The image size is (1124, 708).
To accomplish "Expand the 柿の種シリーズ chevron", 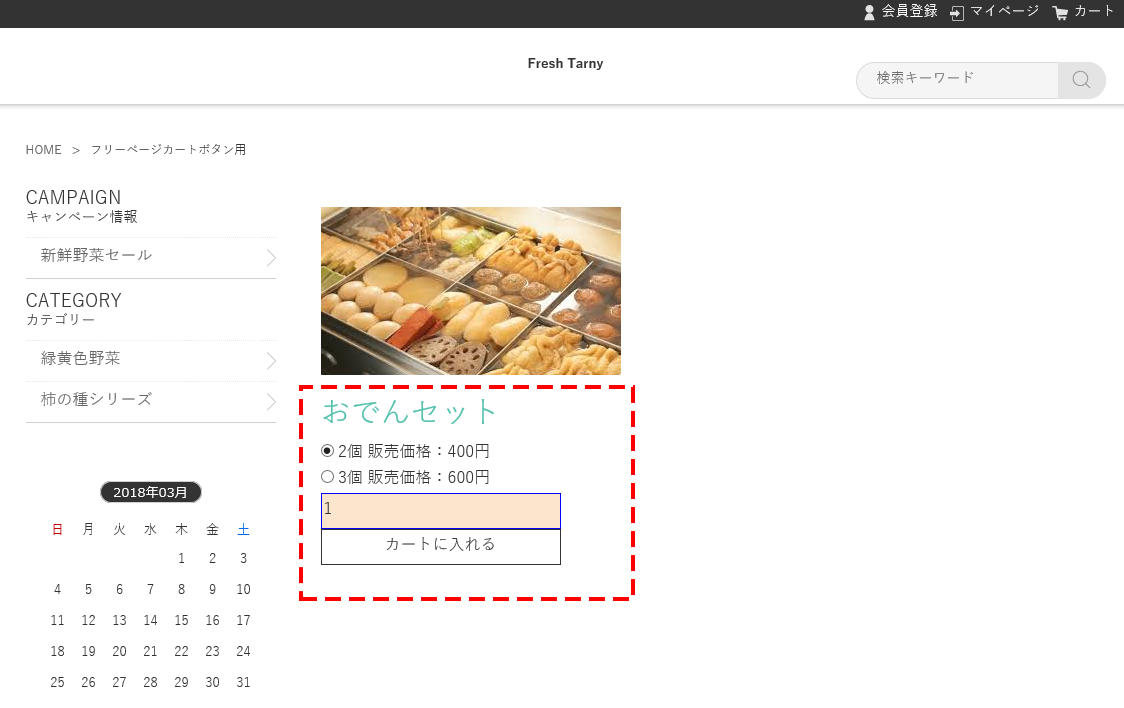I will [x=271, y=402].
